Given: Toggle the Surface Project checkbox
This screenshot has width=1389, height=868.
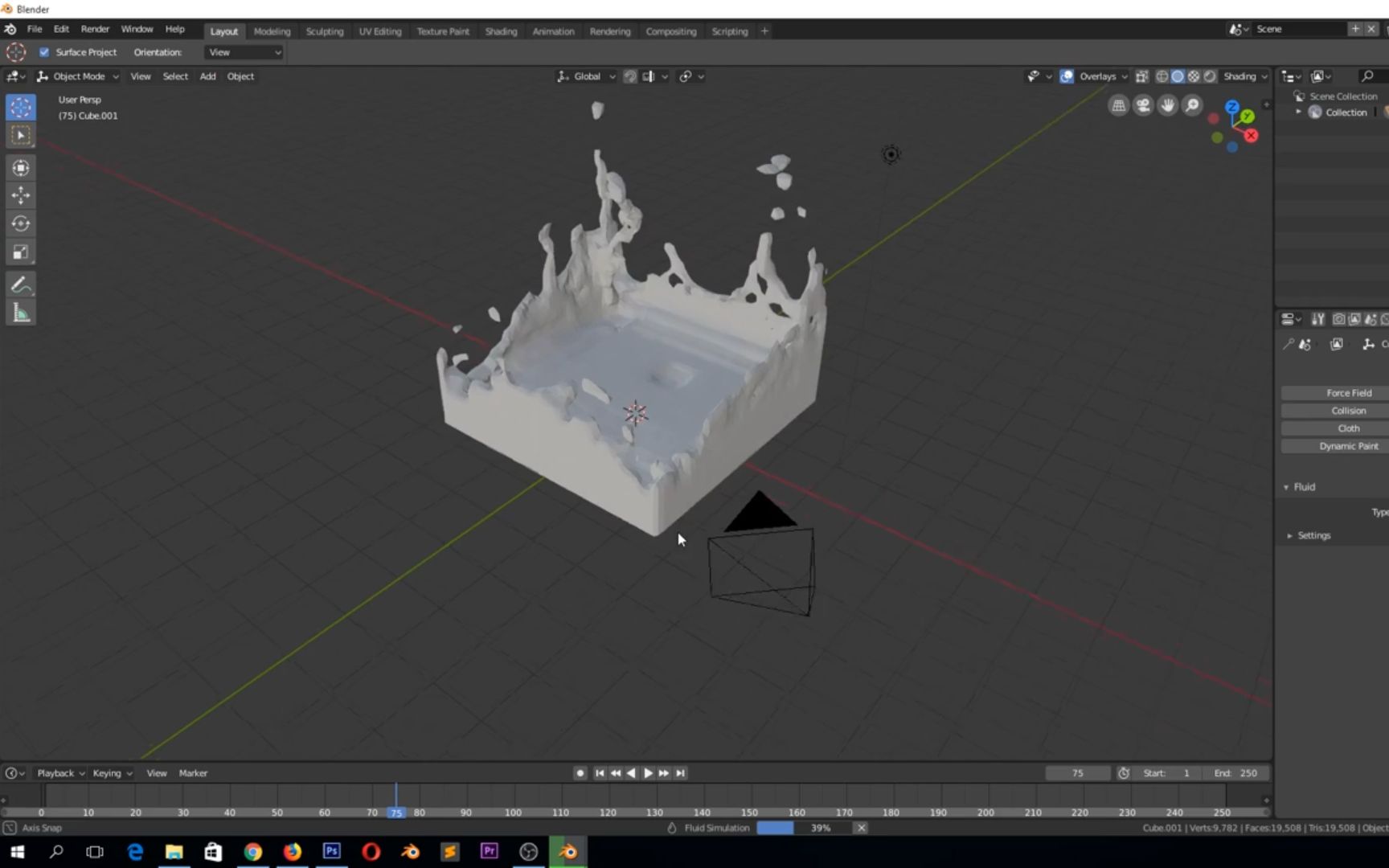Looking at the screenshot, I should pyautogui.click(x=44, y=51).
